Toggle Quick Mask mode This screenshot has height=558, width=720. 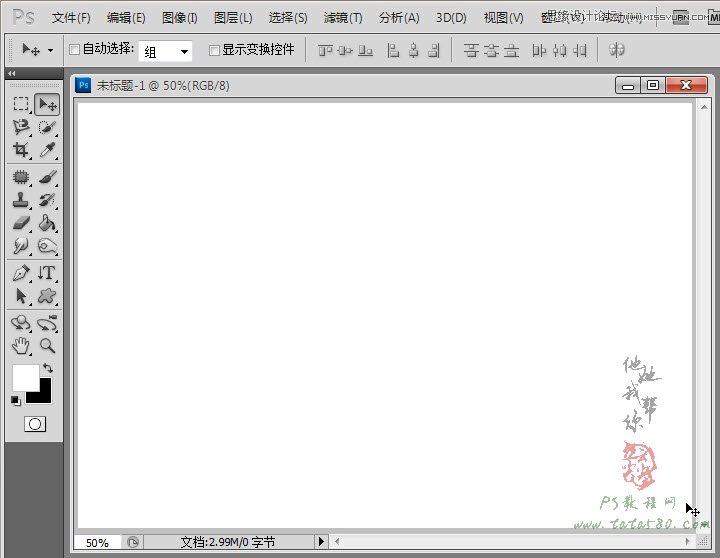click(35, 424)
